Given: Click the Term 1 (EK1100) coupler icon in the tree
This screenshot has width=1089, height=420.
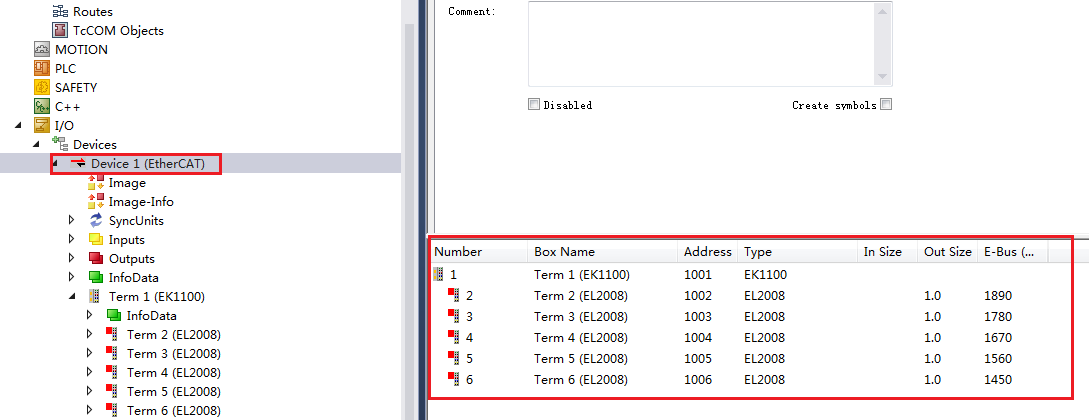Looking at the screenshot, I should [94, 296].
